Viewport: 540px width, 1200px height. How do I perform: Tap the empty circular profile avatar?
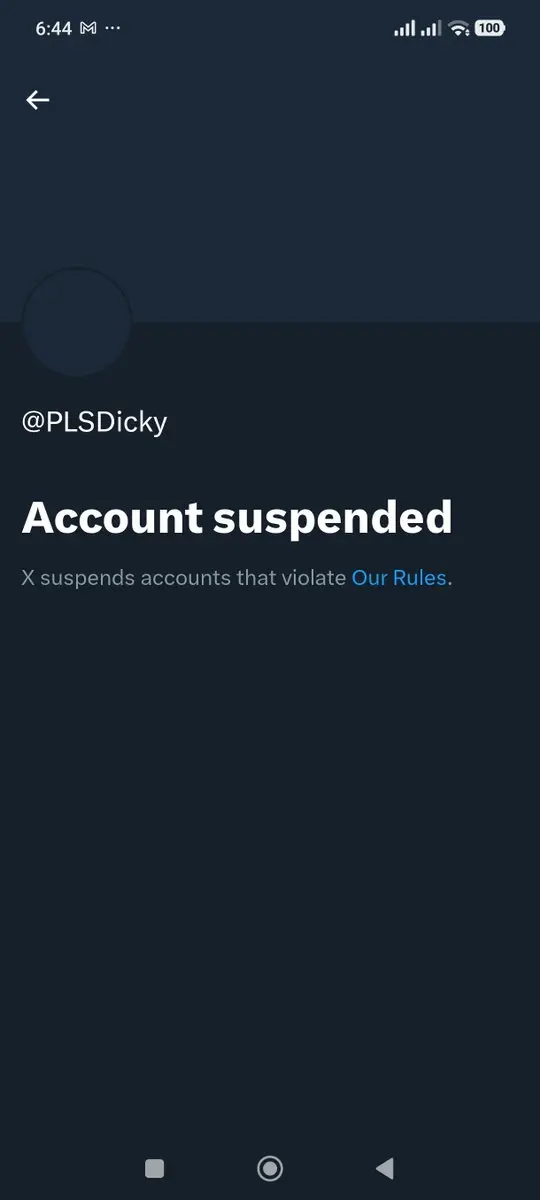[77, 322]
